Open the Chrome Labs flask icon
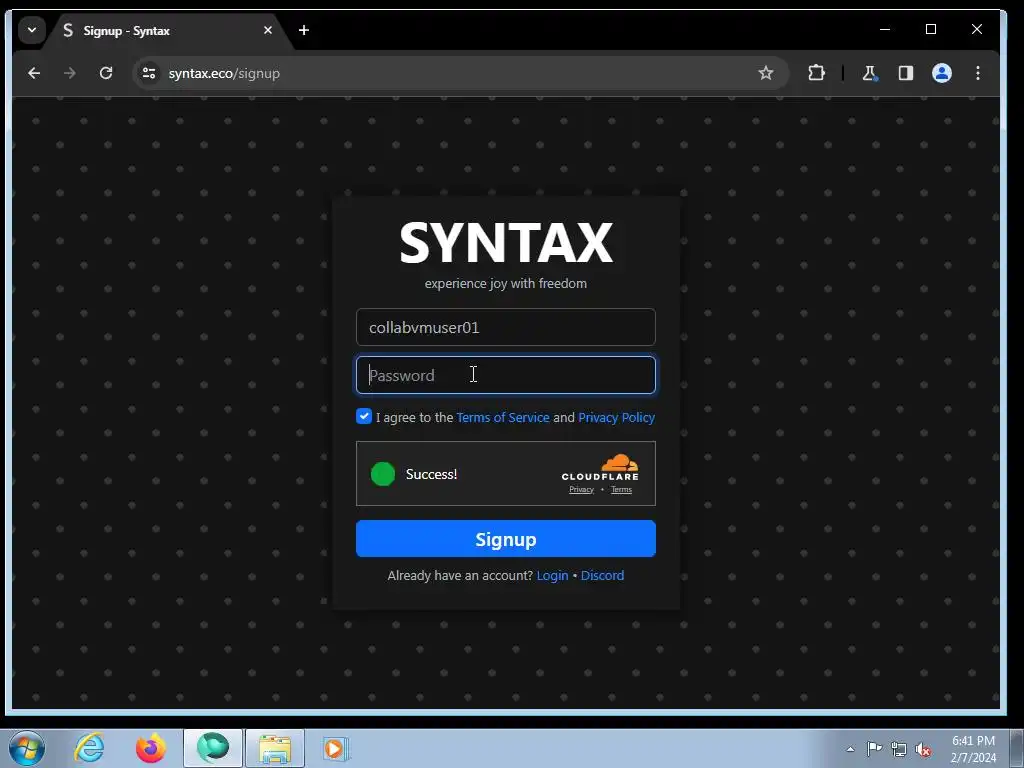 869,73
